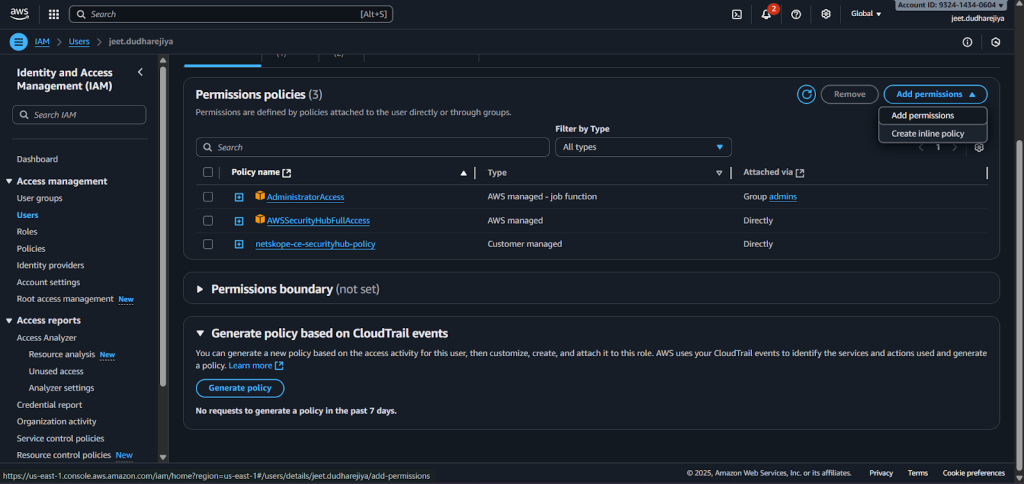The width and height of the screenshot is (1024, 484).
Task: Click the Learn more link
Action: tap(256, 366)
